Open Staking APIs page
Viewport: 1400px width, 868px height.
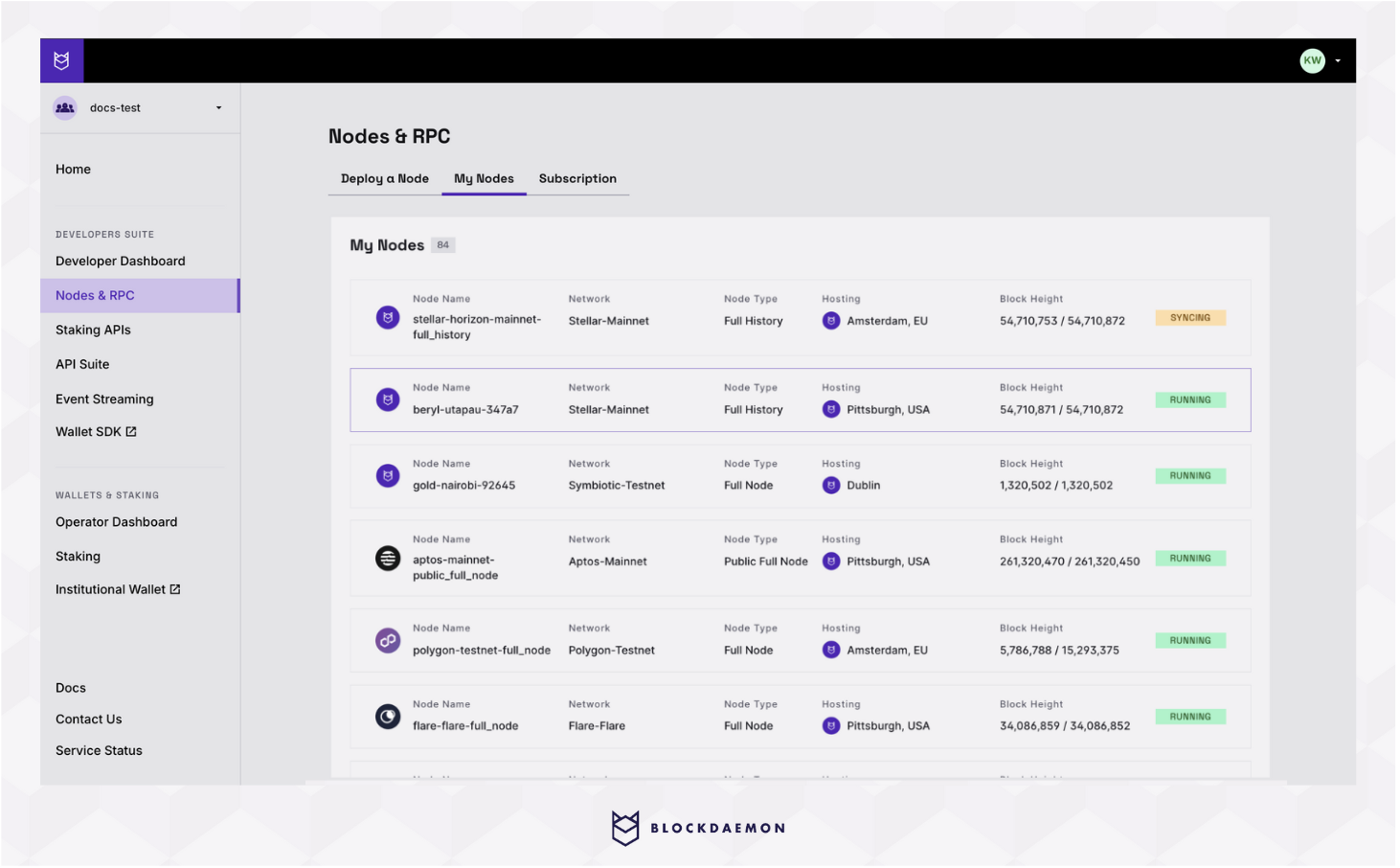93,331
